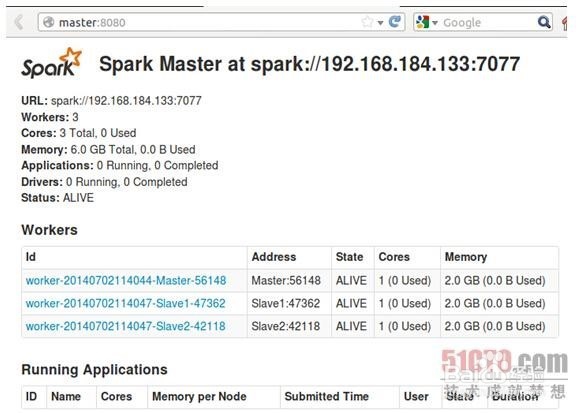Click the URL spark://192.168.184.133:7077 line
This screenshot has width=580, height=413.
[x=111, y=101]
